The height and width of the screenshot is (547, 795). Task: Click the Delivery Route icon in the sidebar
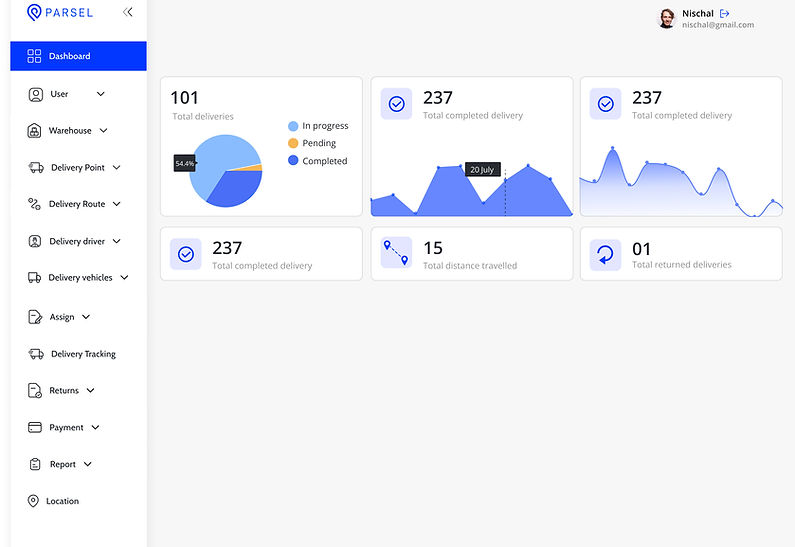35,204
